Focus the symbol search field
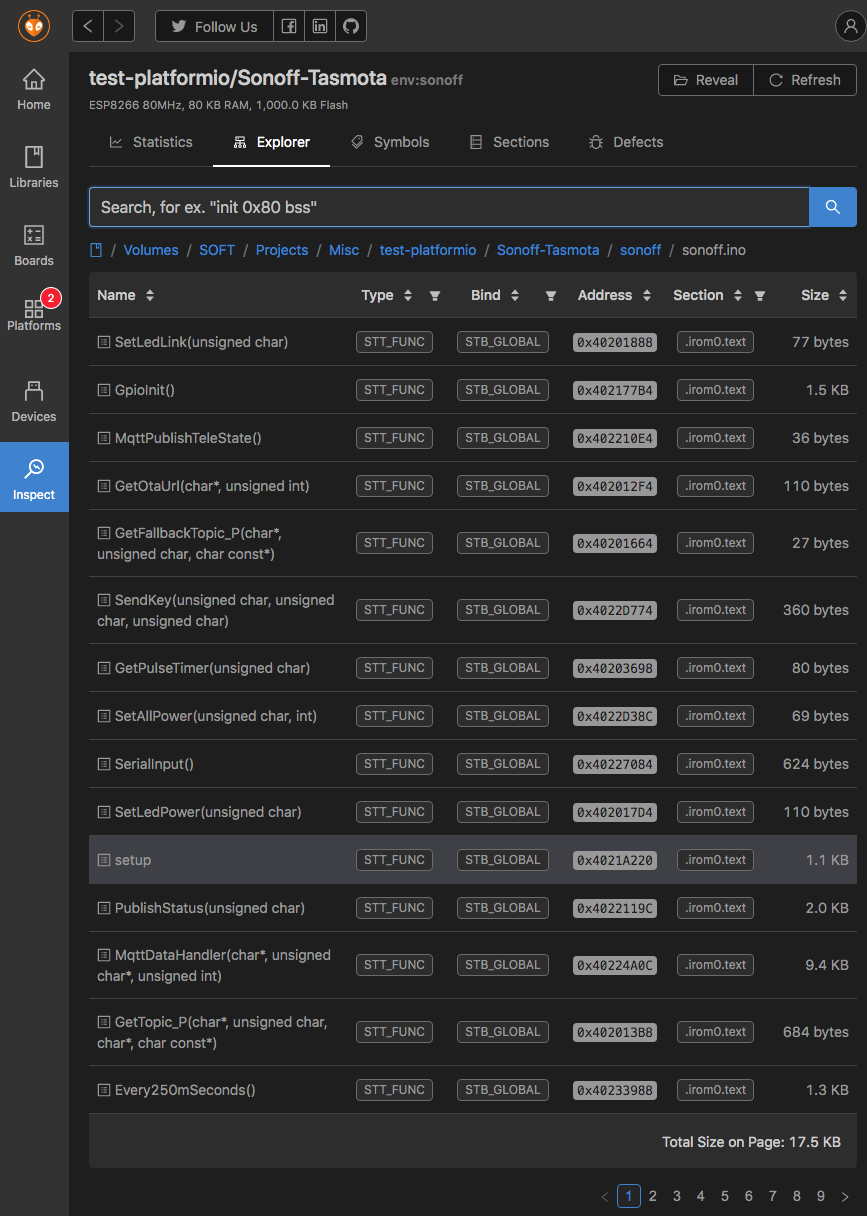The height and width of the screenshot is (1216, 867). point(449,207)
